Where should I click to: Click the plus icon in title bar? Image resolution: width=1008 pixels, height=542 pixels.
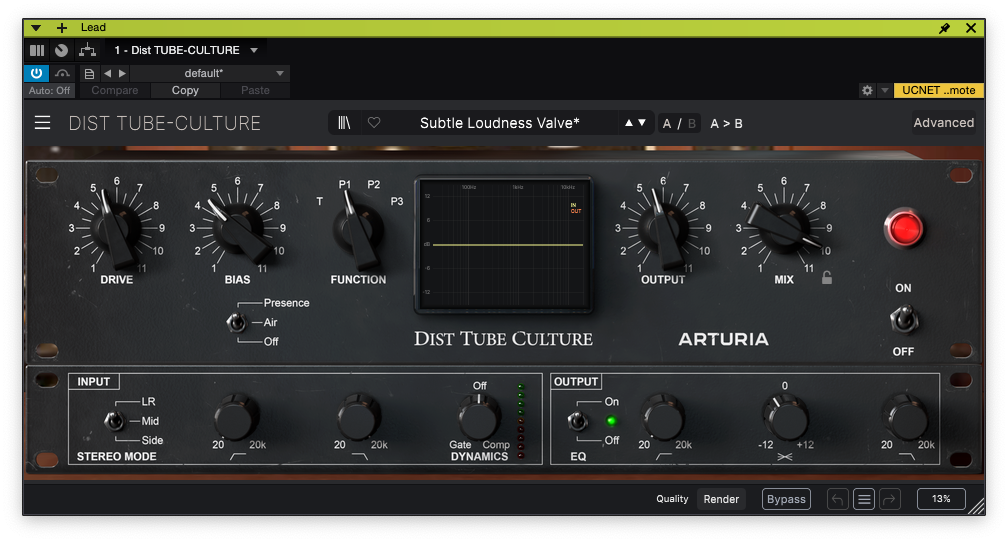[x=62, y=28]
